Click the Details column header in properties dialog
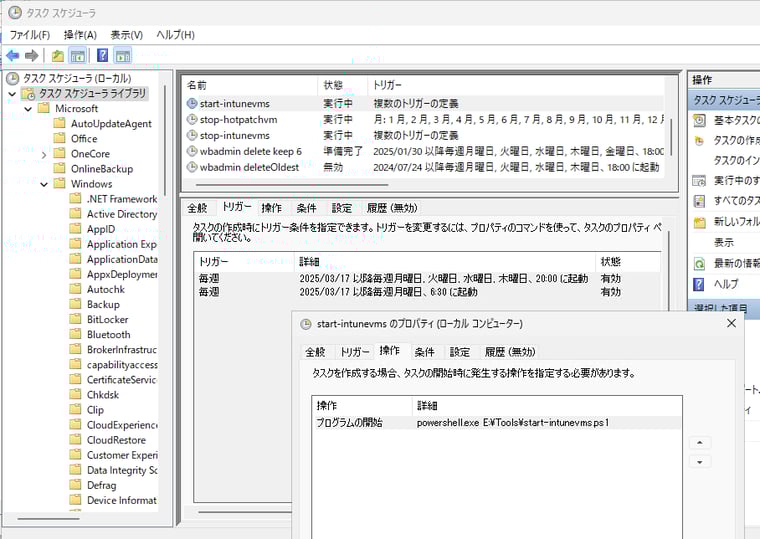This screenshot has height=539, width=760. [547, 406]
